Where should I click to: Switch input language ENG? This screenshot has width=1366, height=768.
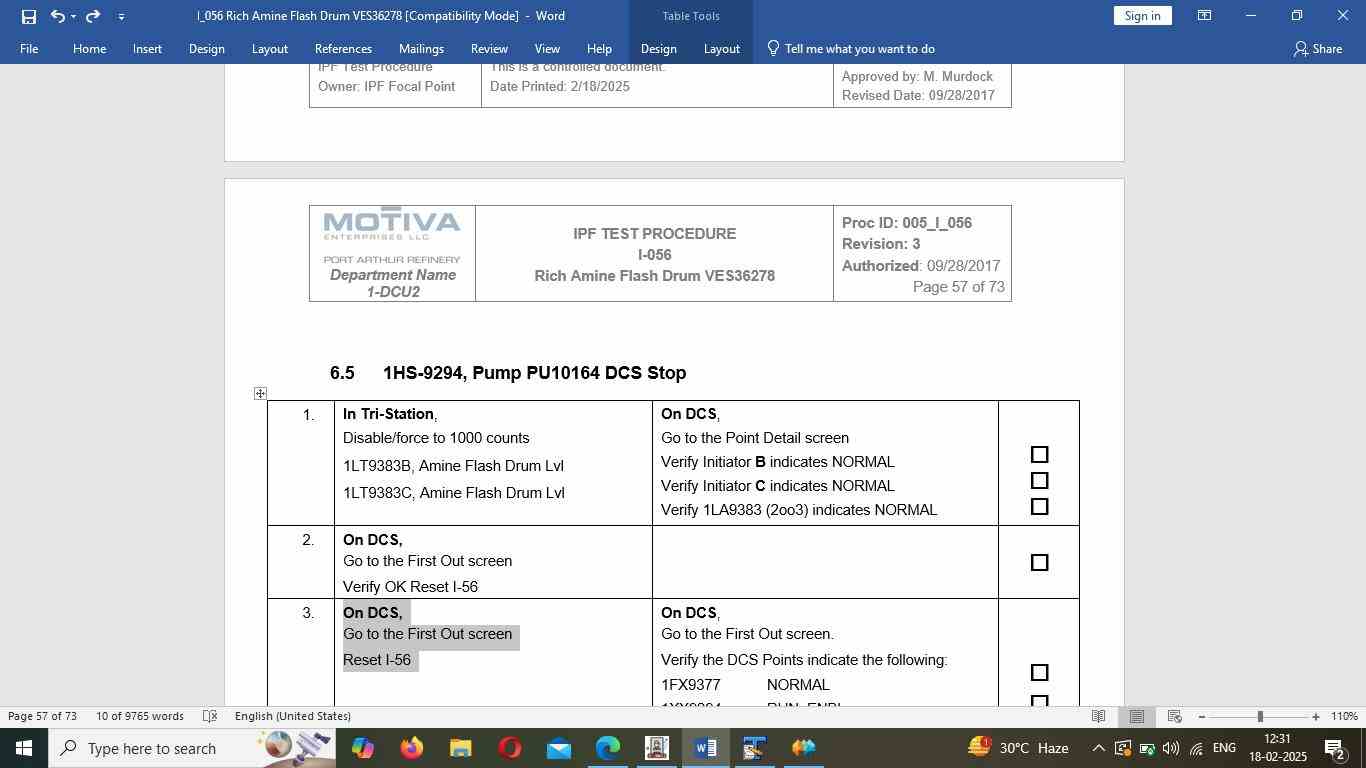[x=1224, y=748]
